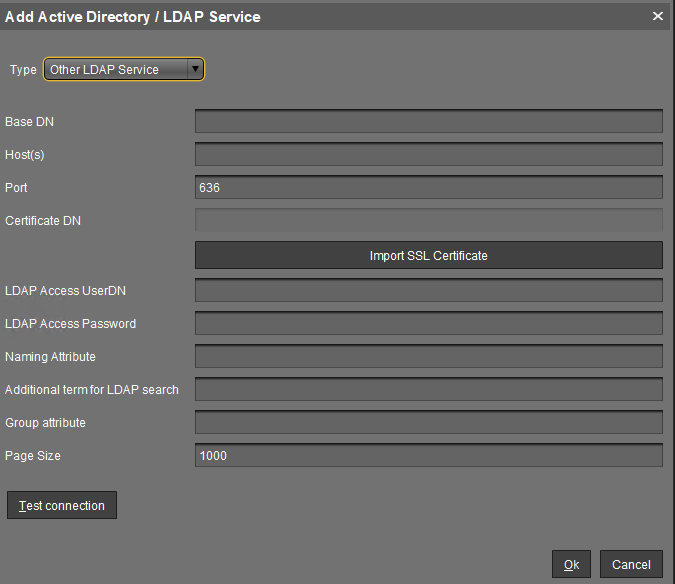This screenshot has height=584, width=675.
Task: Cancel the LDAP service dialog
Action: [631, 565]
